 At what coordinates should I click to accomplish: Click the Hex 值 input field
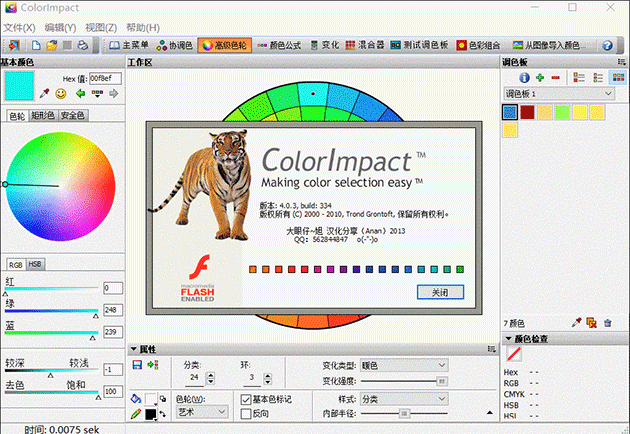[x=105, y=78]
